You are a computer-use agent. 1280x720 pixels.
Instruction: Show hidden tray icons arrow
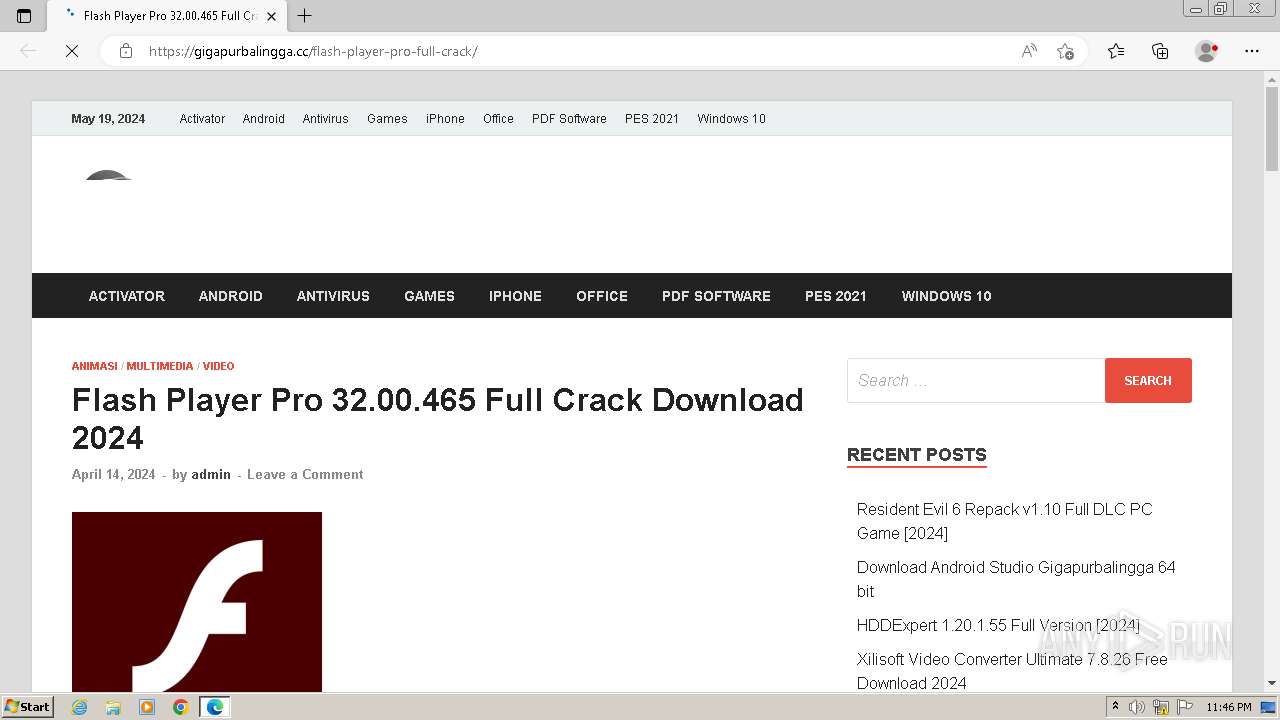(1115, 707)
